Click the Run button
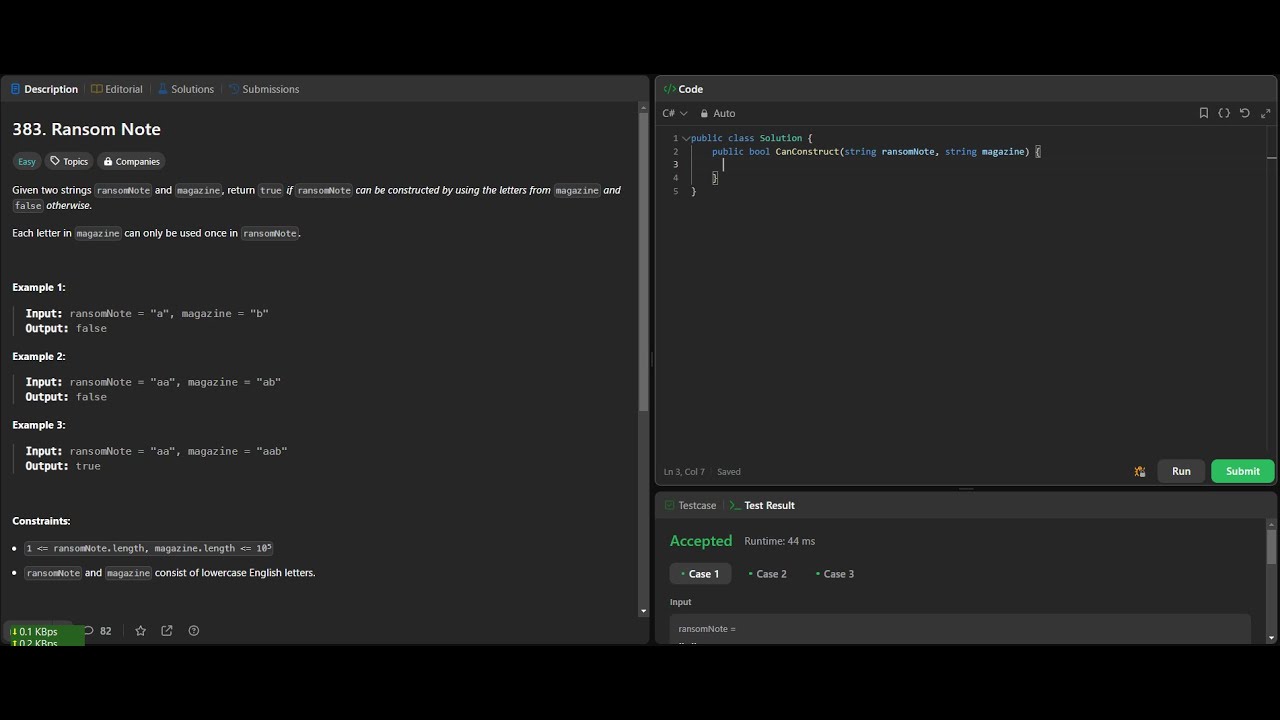 pos(1181,471)
